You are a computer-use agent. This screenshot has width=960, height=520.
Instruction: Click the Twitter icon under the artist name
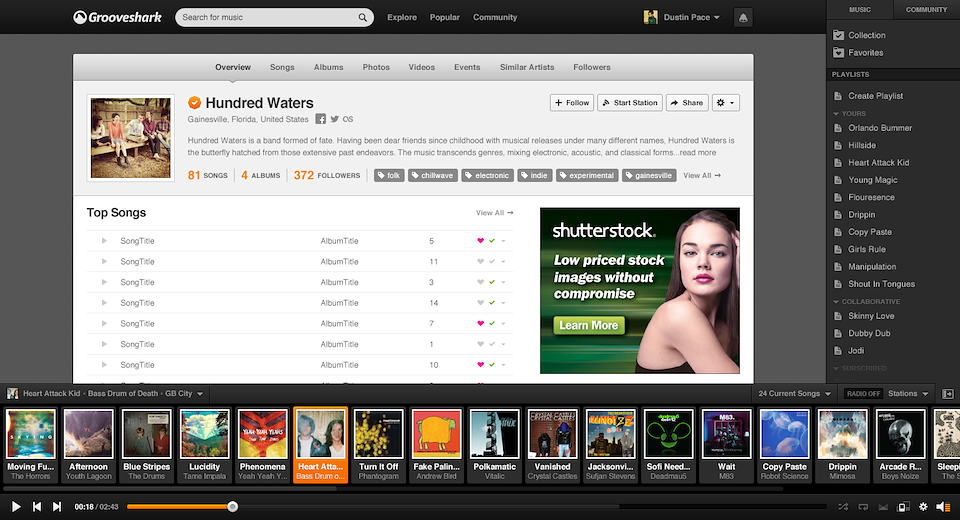click(334, 119)
